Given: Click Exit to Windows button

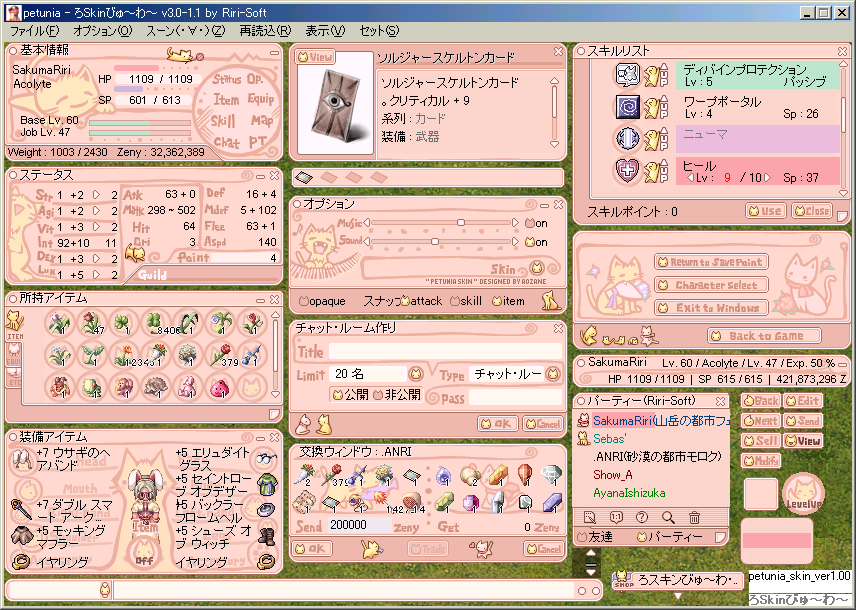Looking at the screenshot, I should (x=711, y=308).
